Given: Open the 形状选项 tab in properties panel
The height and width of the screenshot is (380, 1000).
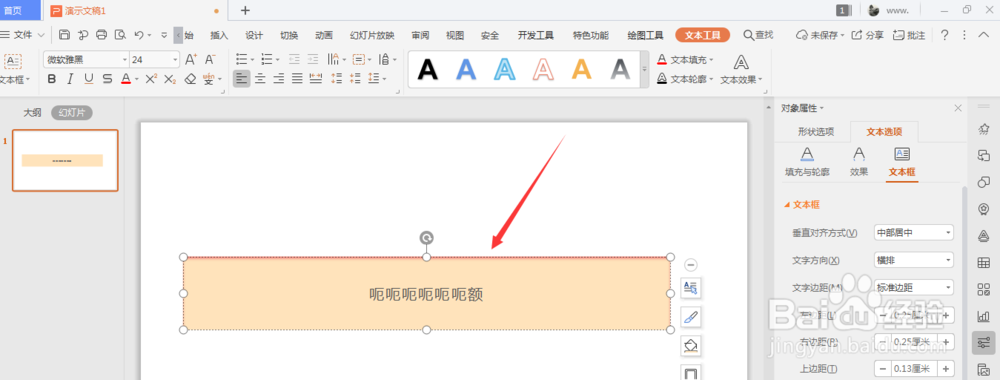Looking at the screenshot, I should 816,132.
